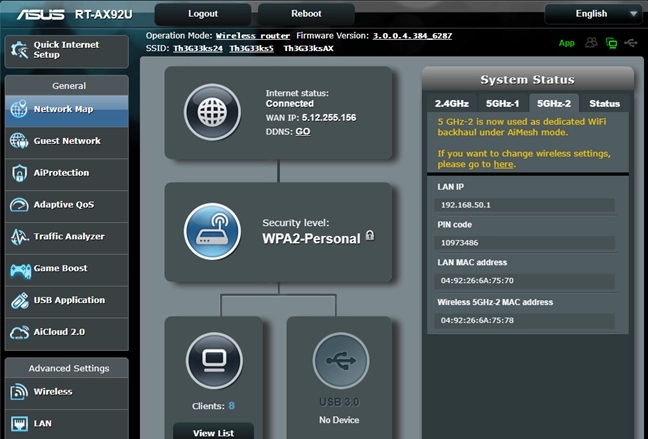Open Guest Network menu item
Viewport: 648px width, 439px height.
[x=67, y=141]
